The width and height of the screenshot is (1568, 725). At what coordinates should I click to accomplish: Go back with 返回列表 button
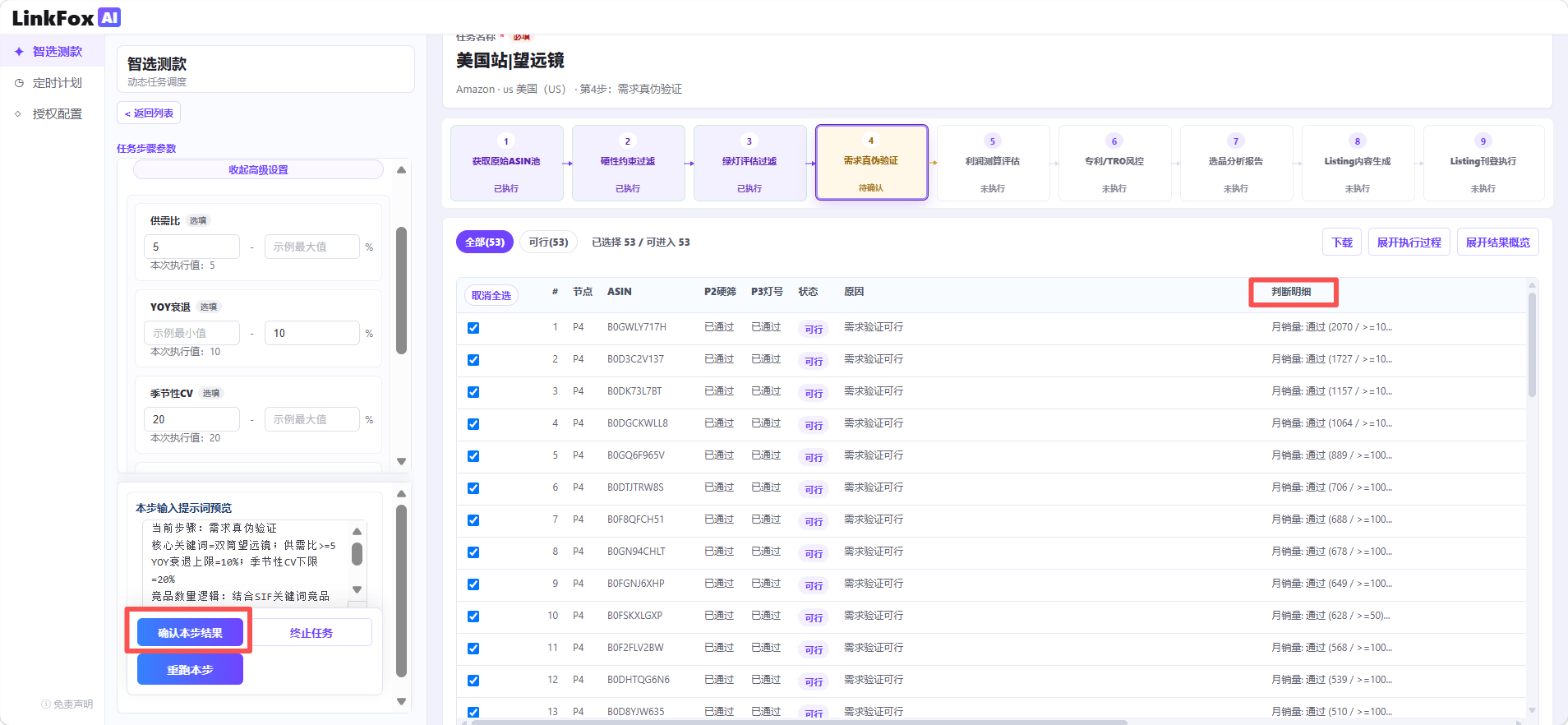click(149, 113)
